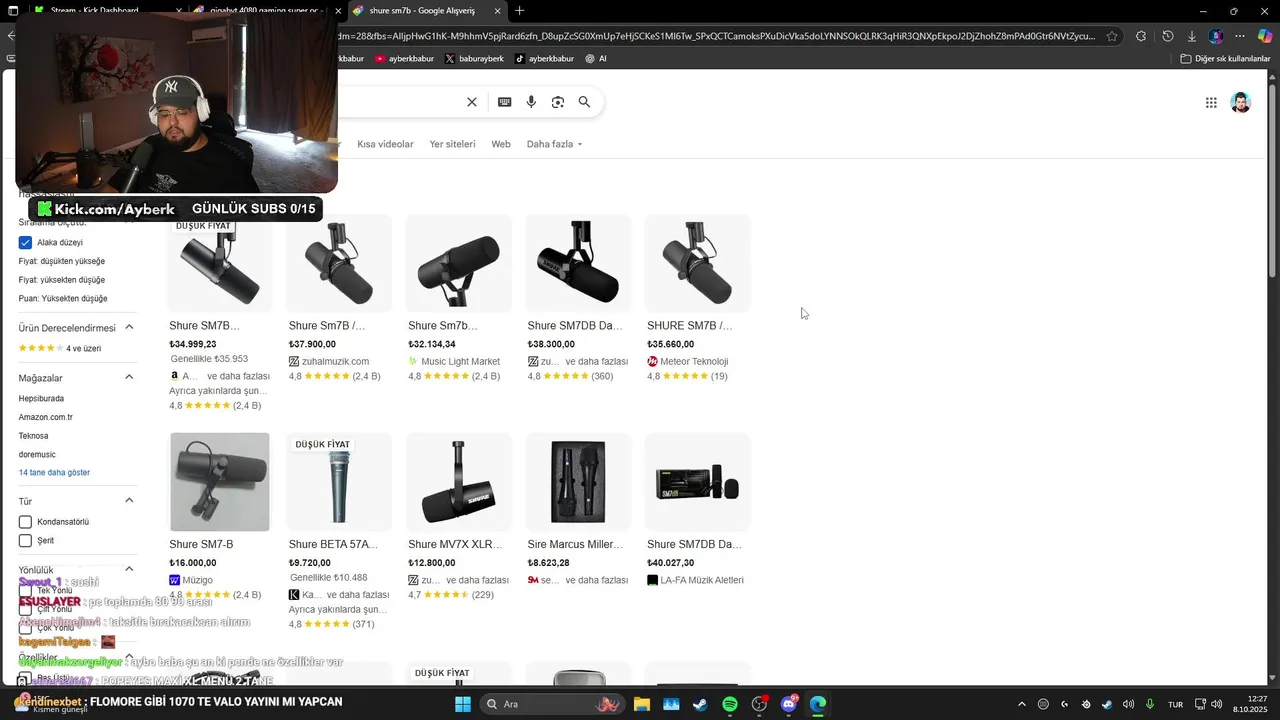
Task: Start voice search with the microphone icon
Action: [x=531, y=102]
